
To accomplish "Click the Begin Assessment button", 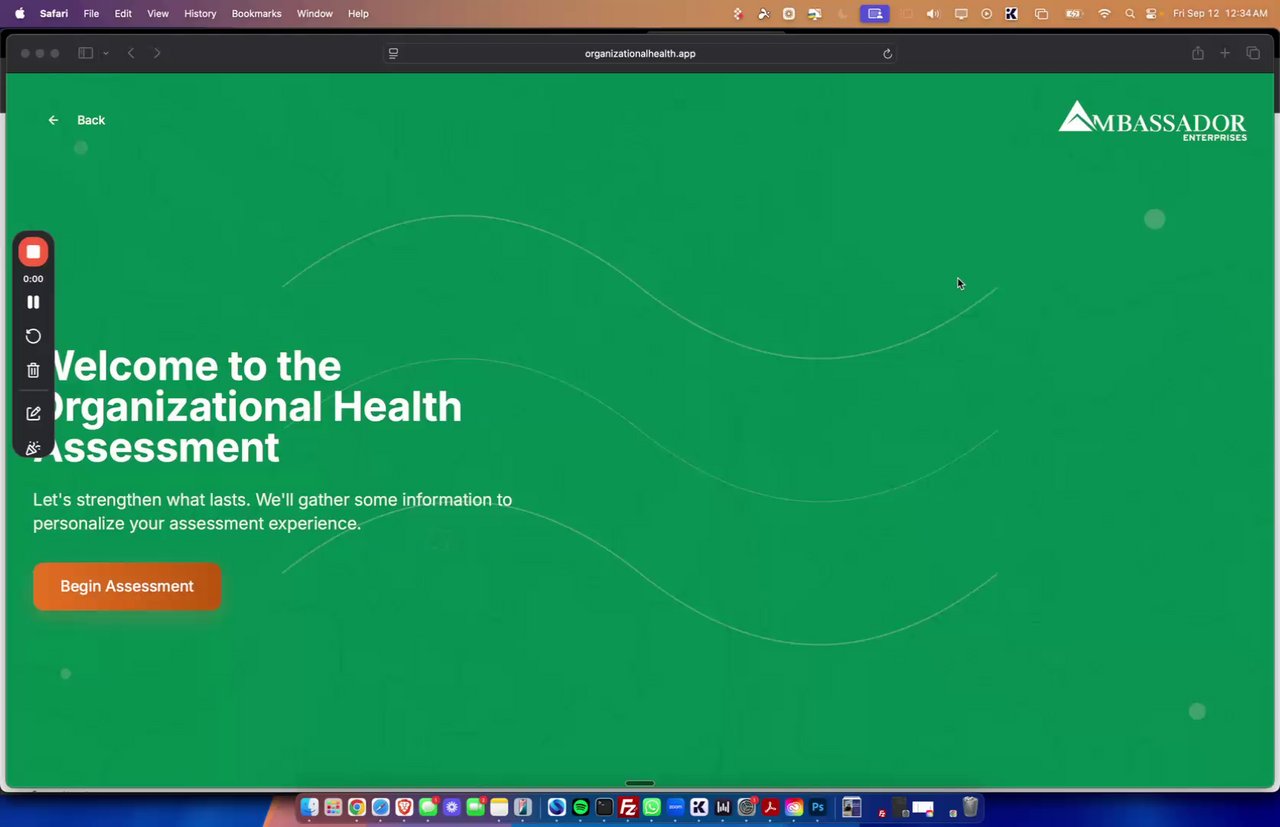I will 127,586.
